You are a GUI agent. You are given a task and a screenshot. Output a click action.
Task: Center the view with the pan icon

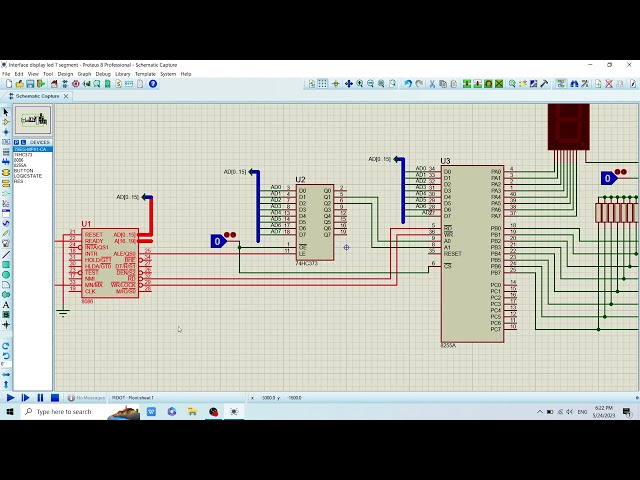pyautogui.click(x=349, y=84)
